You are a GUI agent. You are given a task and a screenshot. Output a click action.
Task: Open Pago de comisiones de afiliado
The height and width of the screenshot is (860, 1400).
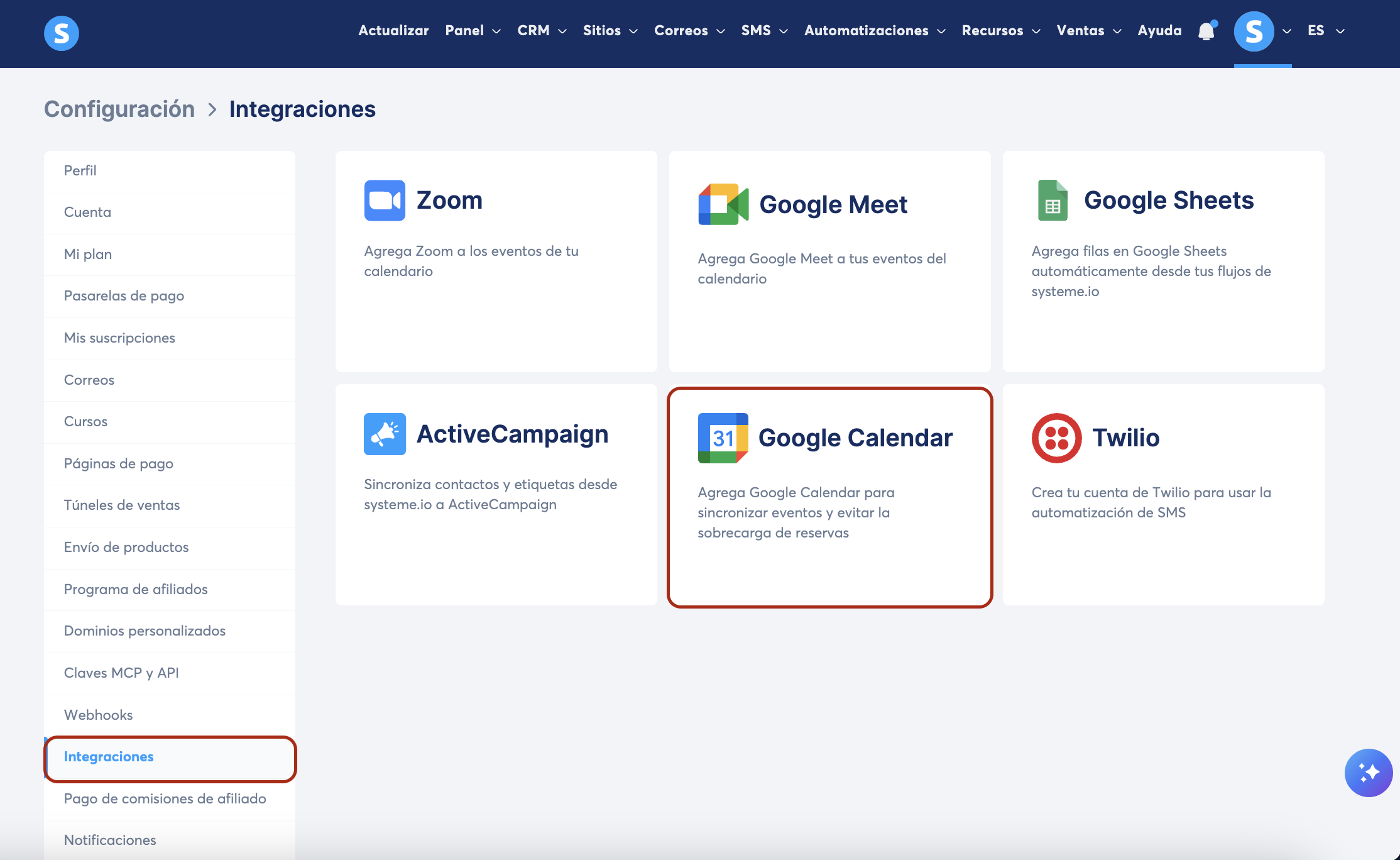coord(170,799)
